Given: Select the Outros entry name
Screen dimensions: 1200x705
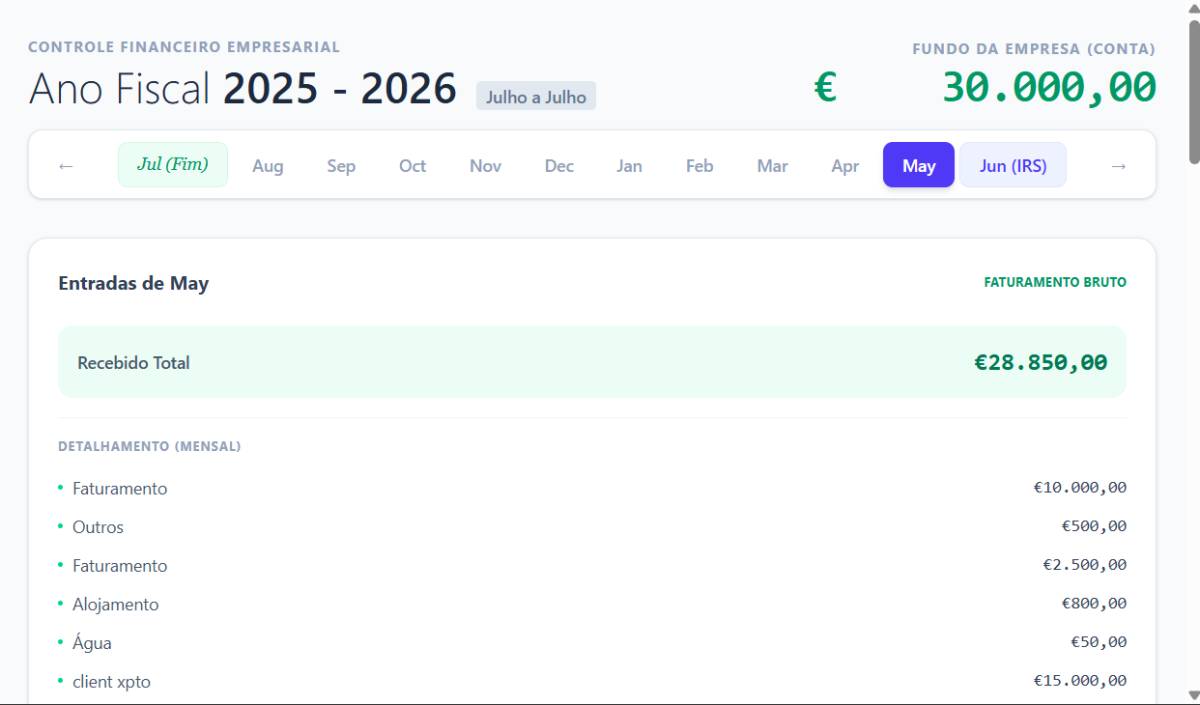Looking at the screenshot, I should coord(98,527).
